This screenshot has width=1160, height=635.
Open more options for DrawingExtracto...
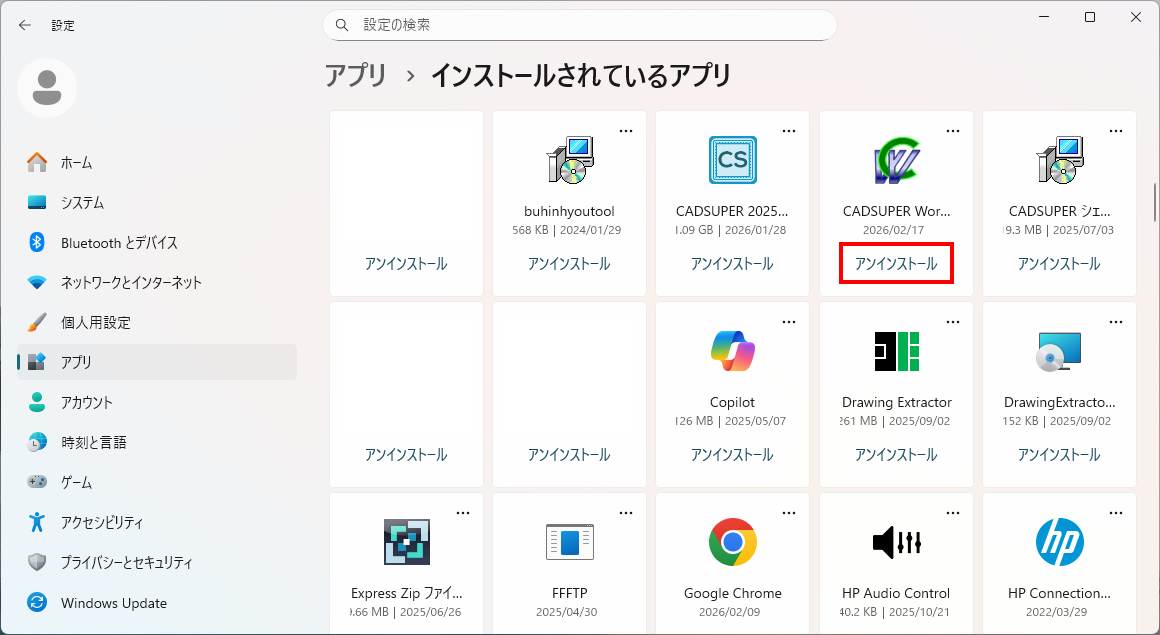(1116, 322)
